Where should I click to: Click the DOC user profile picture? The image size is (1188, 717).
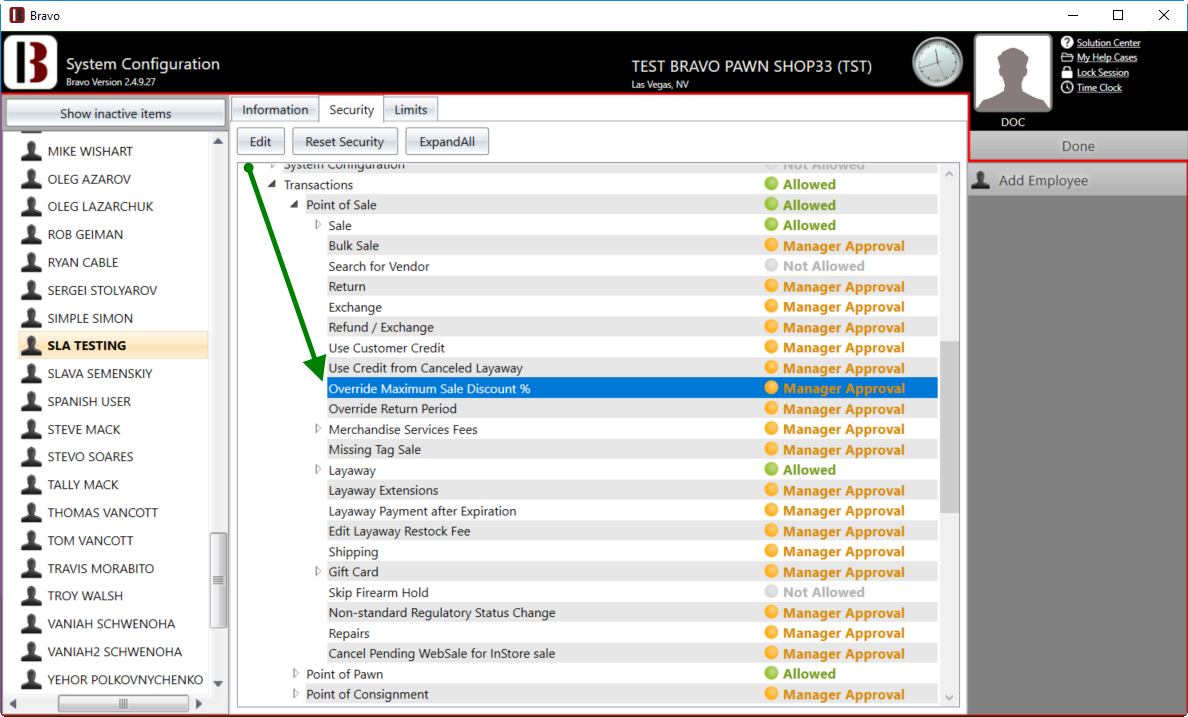(x=1013, y=74)
